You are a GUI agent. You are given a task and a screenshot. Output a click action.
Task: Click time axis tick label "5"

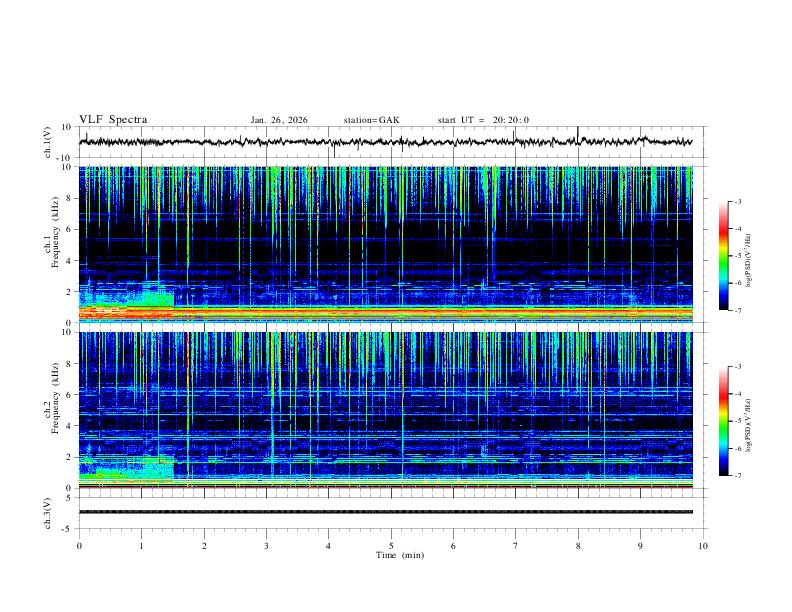[x=391, y=546]
